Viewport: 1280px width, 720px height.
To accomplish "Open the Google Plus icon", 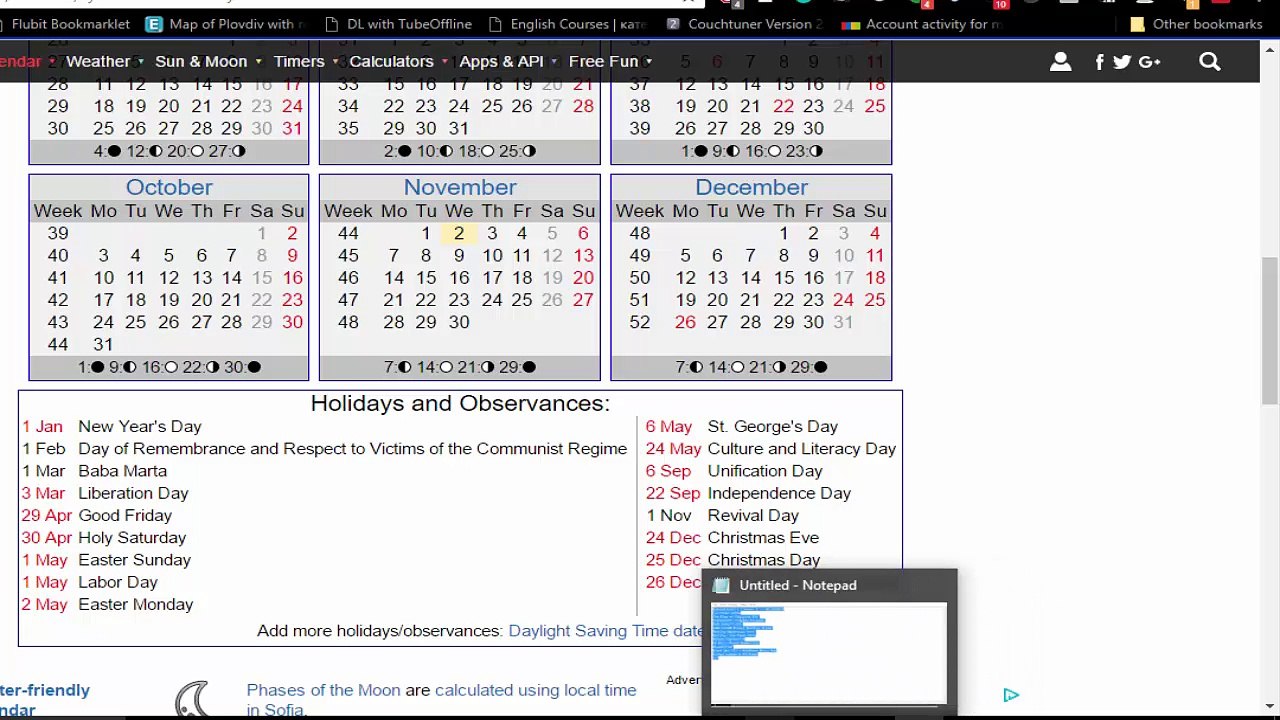I will point(1149,62).
